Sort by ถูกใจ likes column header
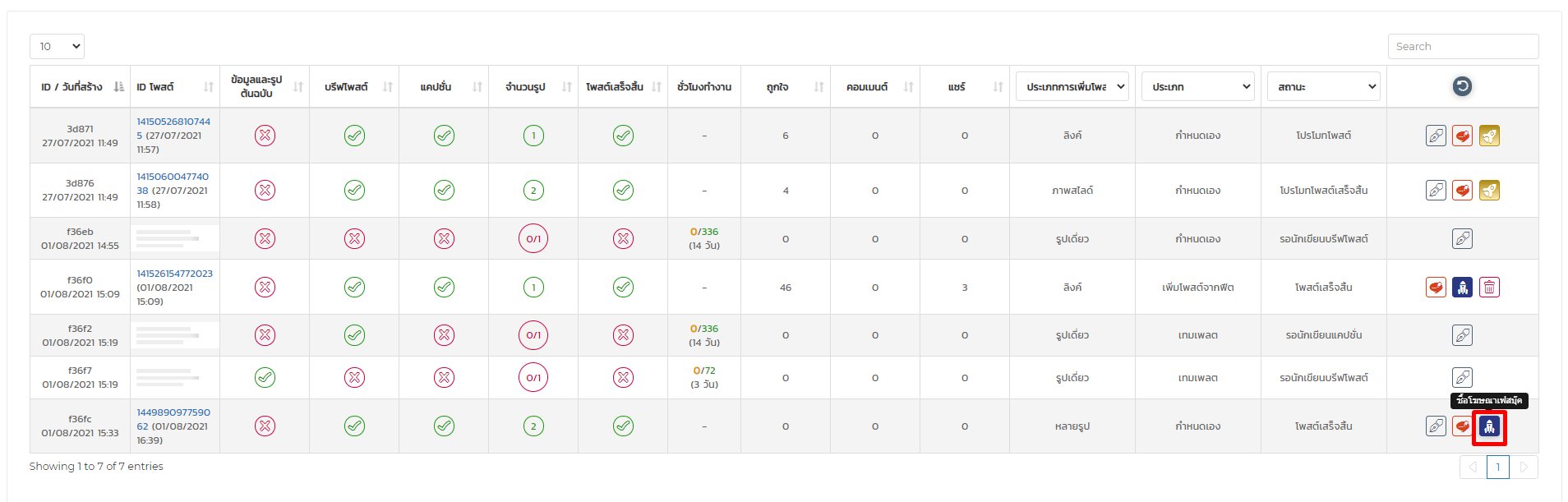This screenshot has width=1568, height=502. coord(785,86)
